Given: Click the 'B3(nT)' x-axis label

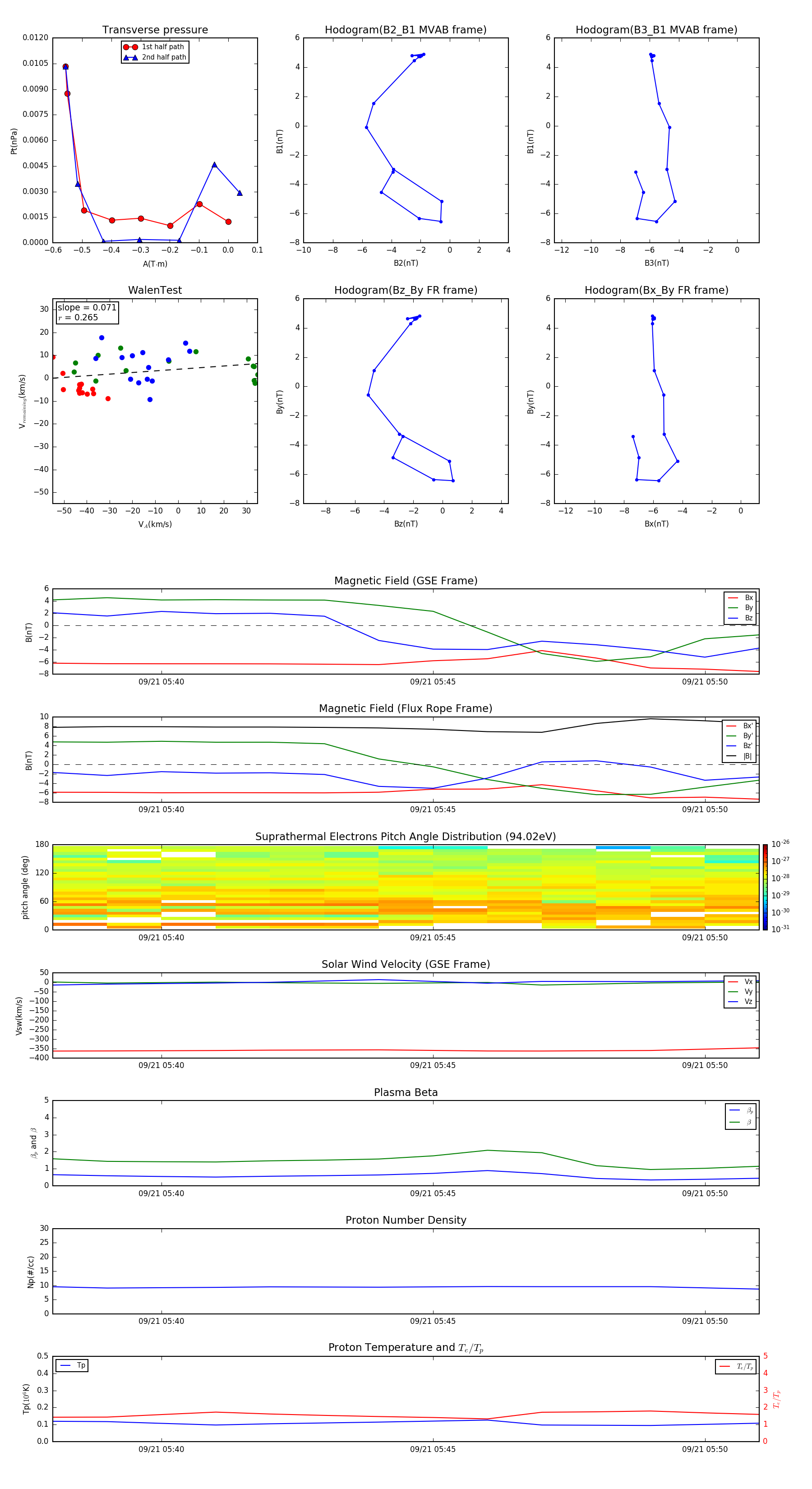Looking at the screenshot, I should coord(656,263).
